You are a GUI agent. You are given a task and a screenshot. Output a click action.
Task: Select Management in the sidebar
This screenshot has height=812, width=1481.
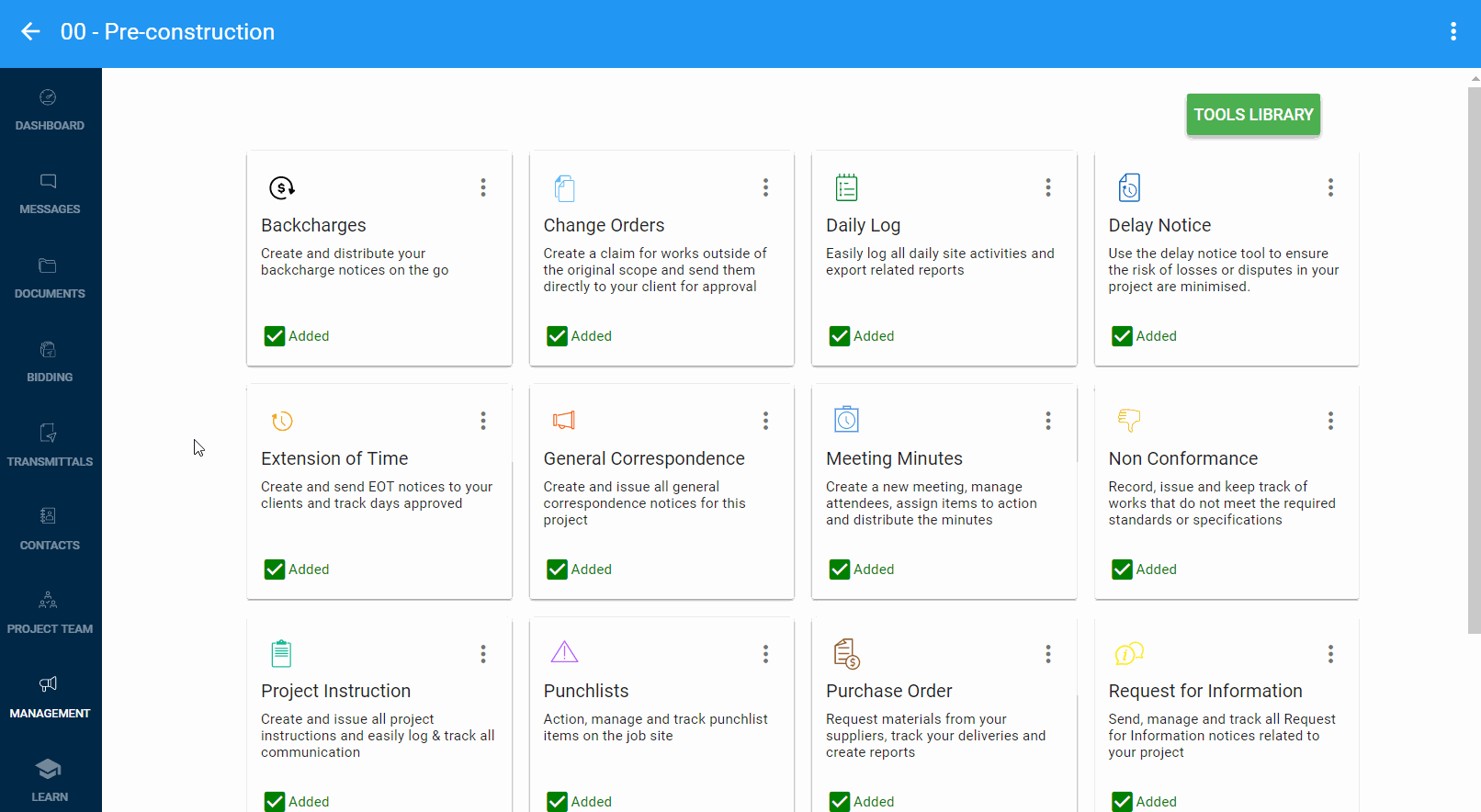[50, 698]
